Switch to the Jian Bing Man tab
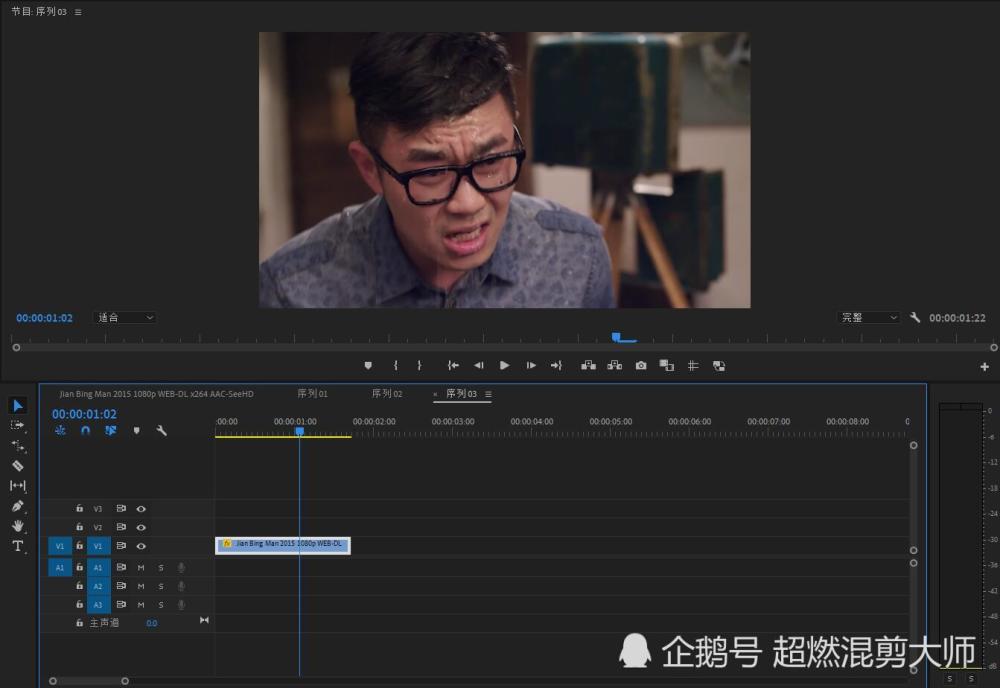The image size is (1000, 688). click(x=156, y=394)
